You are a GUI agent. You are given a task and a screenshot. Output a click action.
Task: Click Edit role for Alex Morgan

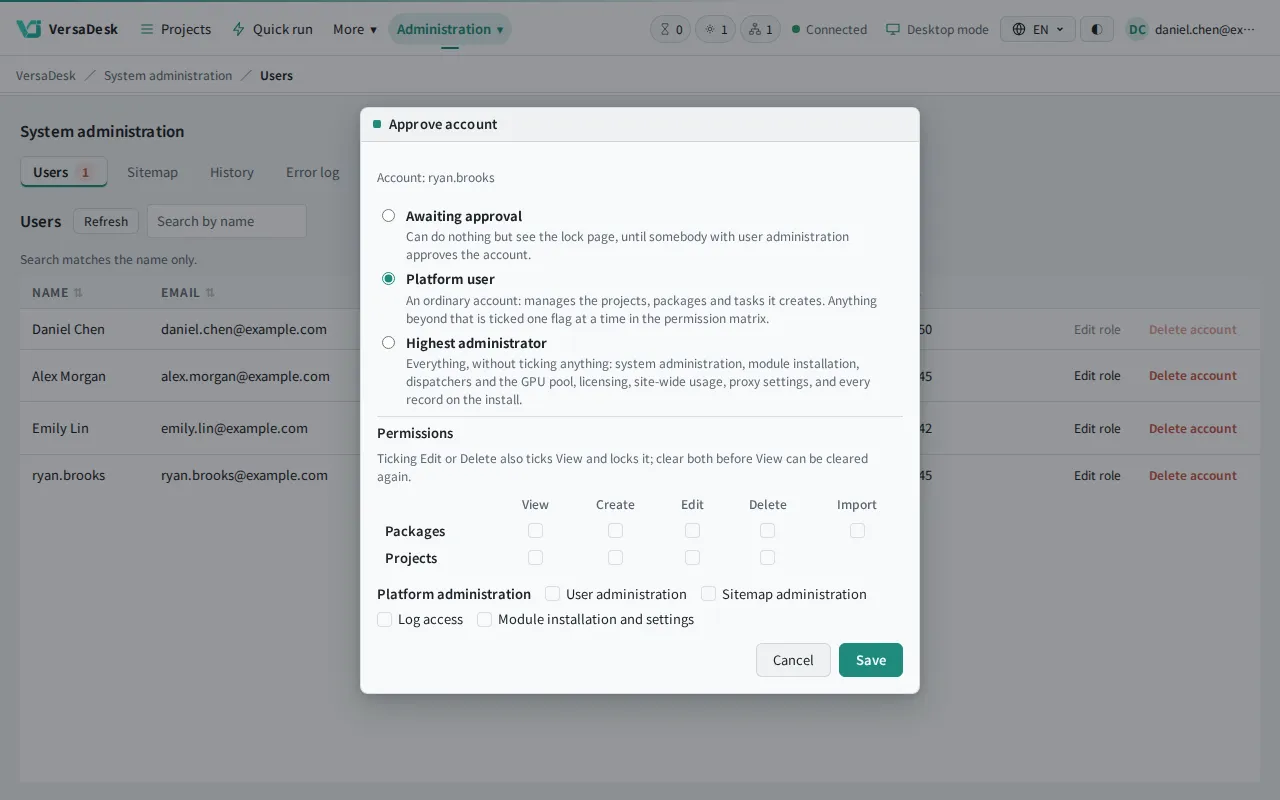(x=1097, y=376)
